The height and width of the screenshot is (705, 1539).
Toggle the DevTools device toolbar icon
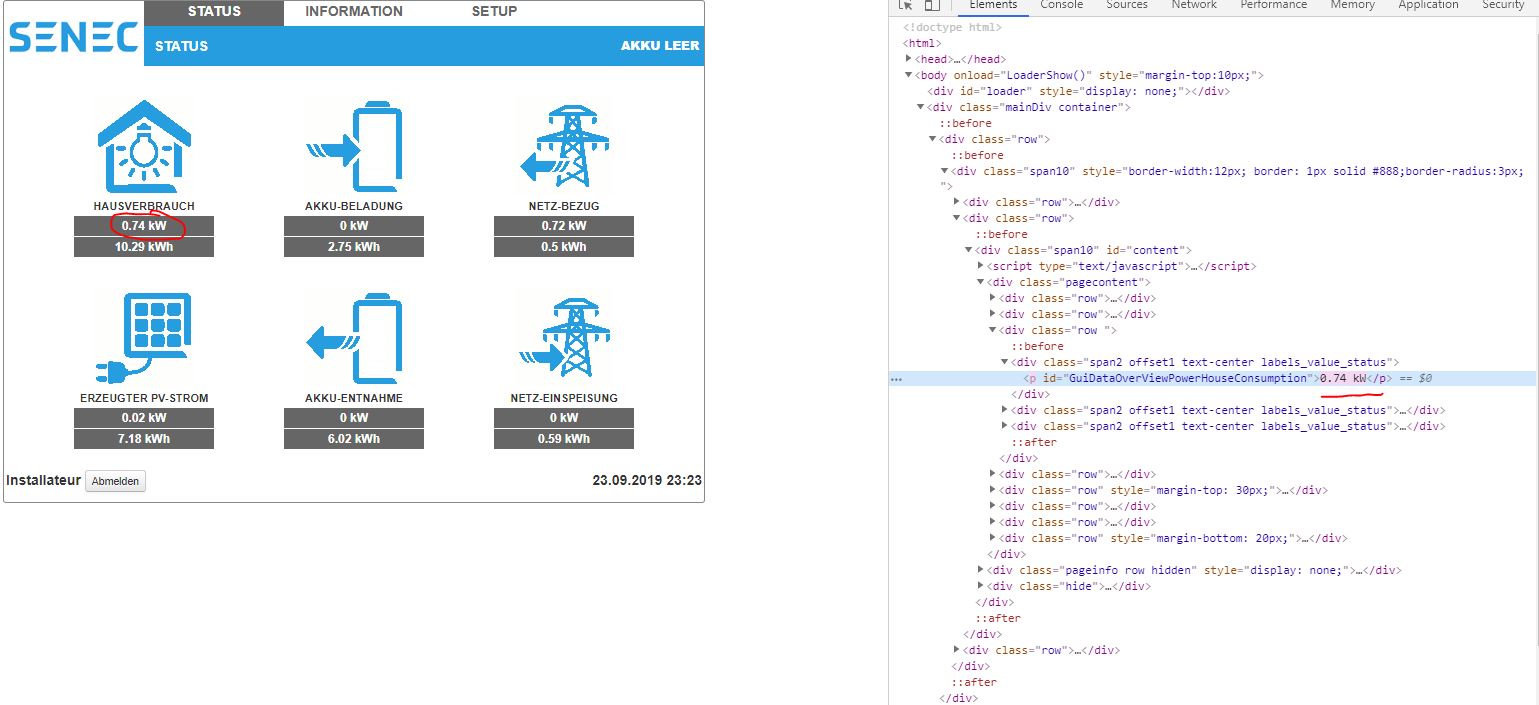click(x=931, y=5)
